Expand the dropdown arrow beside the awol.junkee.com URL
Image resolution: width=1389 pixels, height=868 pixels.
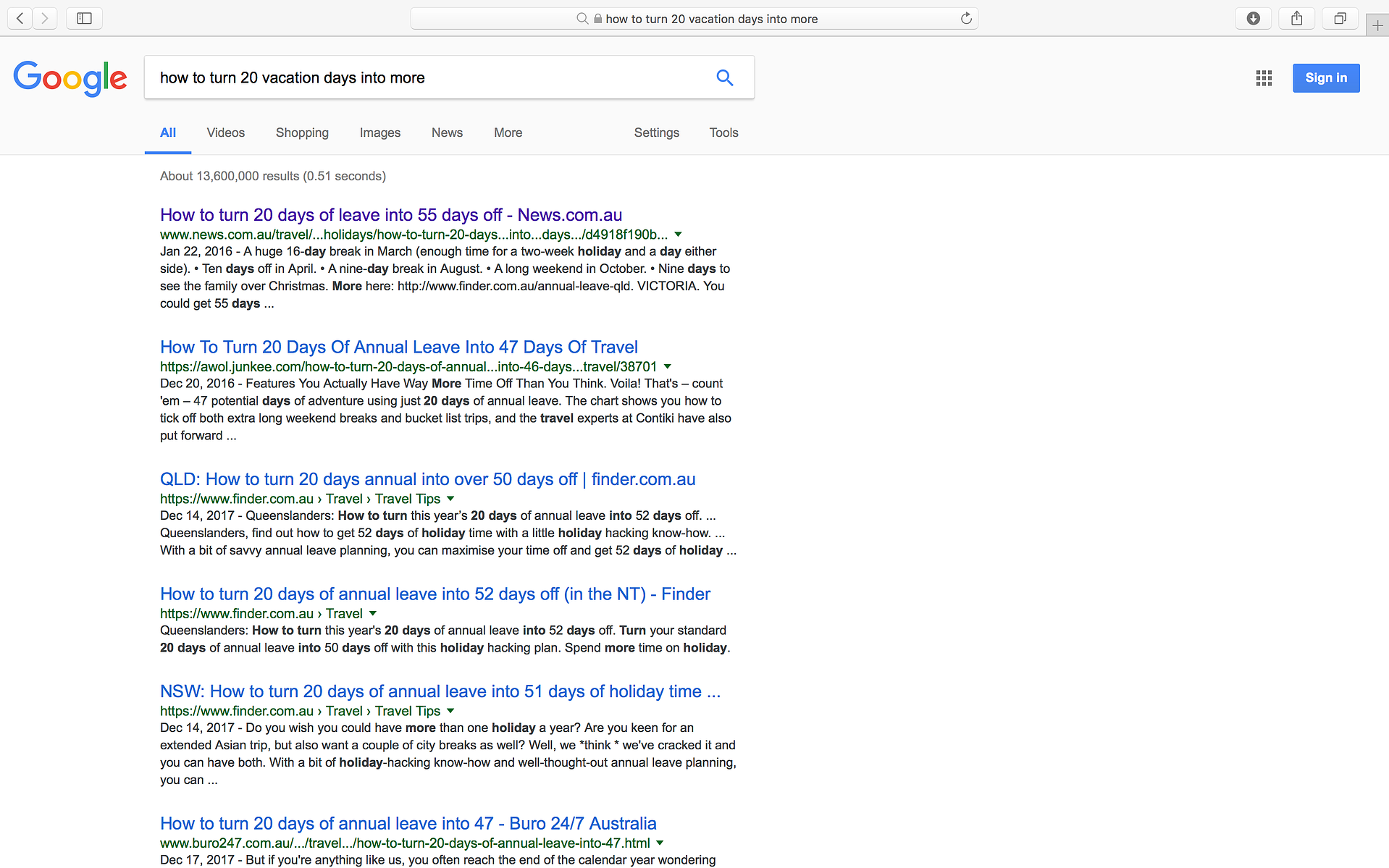pyautogui.click(x=668, y=367)
